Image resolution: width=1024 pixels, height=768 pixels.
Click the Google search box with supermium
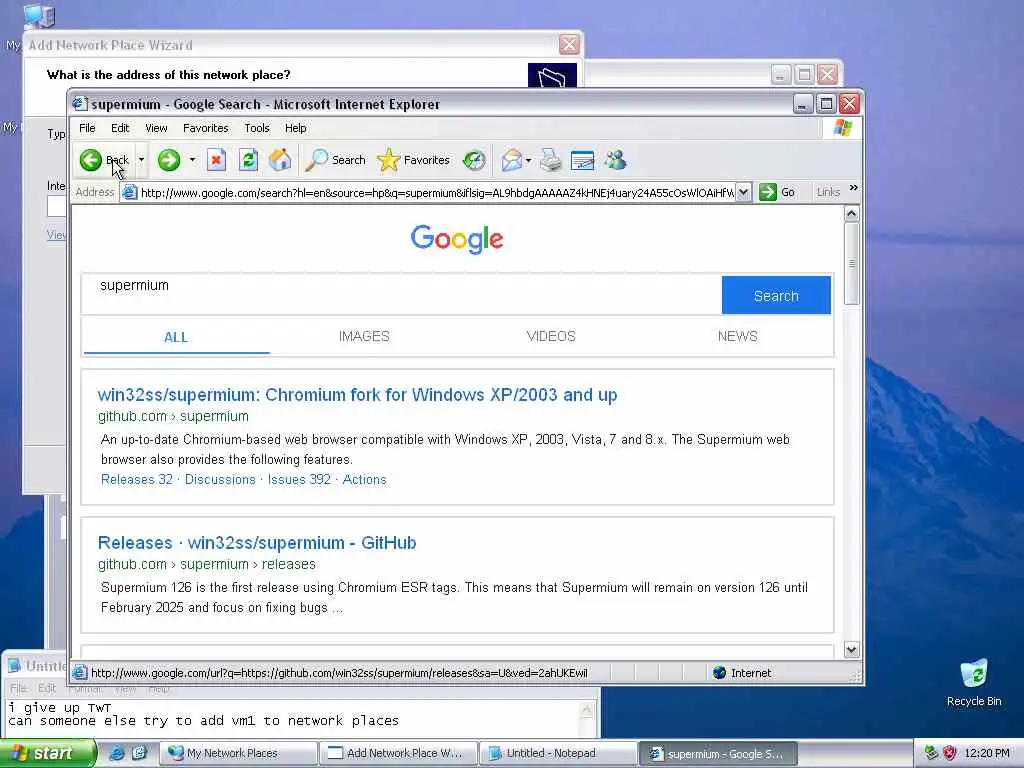pos(402,295)
